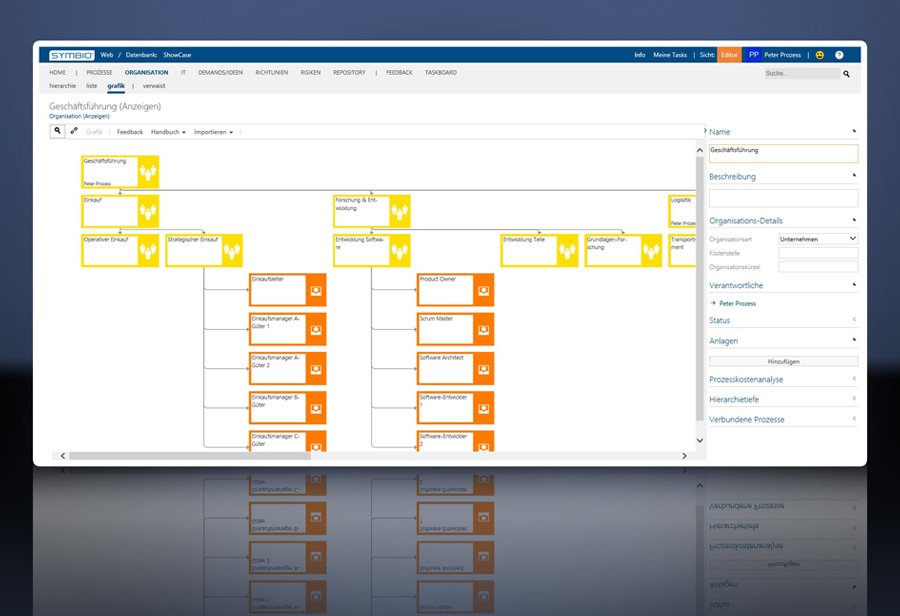This screenshot has width=900, height=616.
Task: Click Feedback in the diagram toolbar
Action: [130, 132]
